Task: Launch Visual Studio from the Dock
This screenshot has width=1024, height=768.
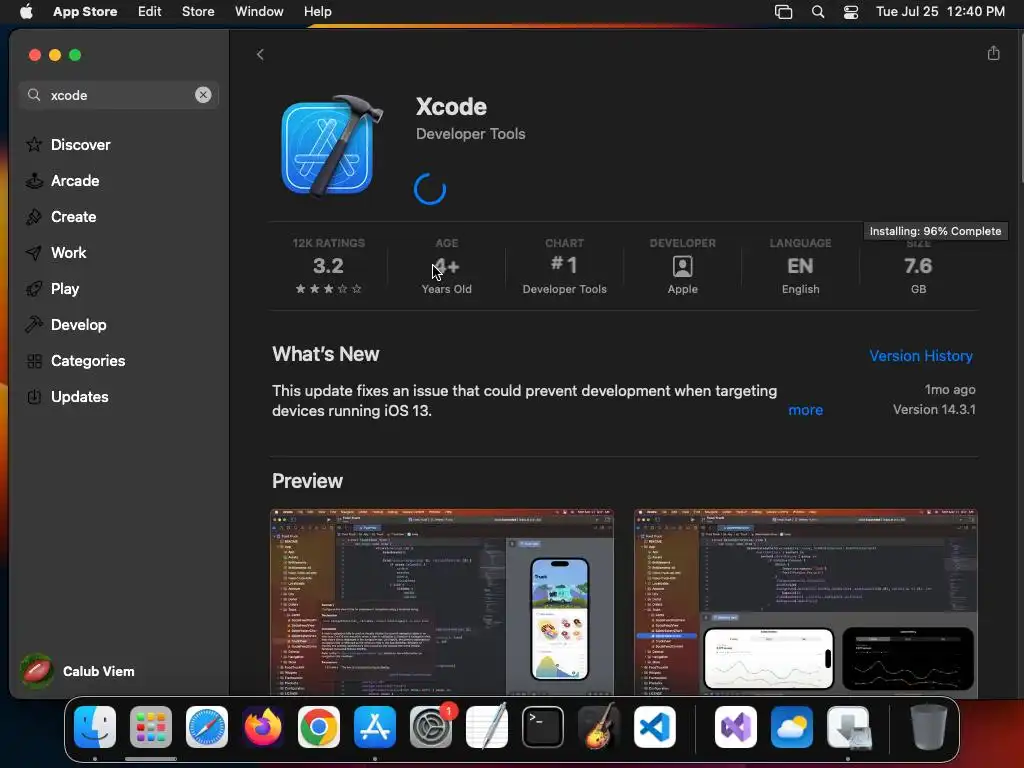Action: coord(736,727)
